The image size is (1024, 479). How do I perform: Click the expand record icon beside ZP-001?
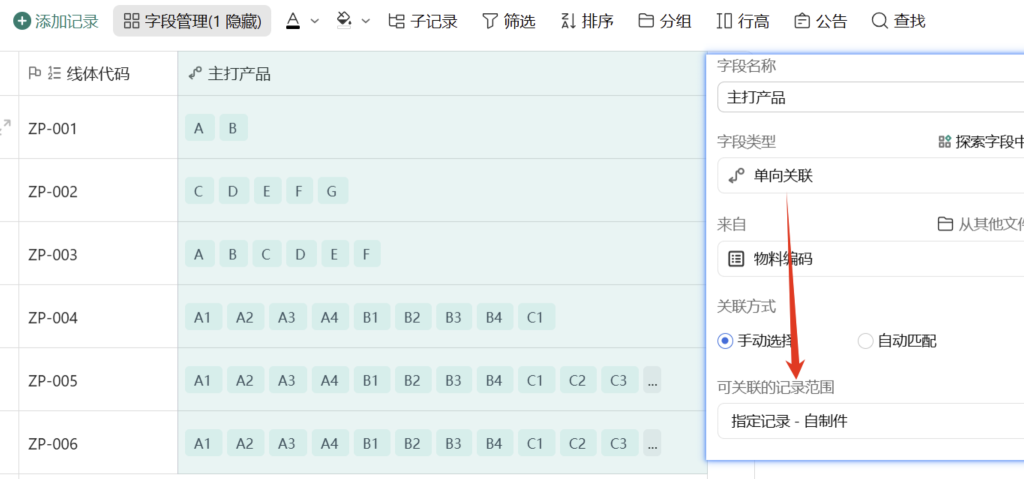(x=5, y=127)
